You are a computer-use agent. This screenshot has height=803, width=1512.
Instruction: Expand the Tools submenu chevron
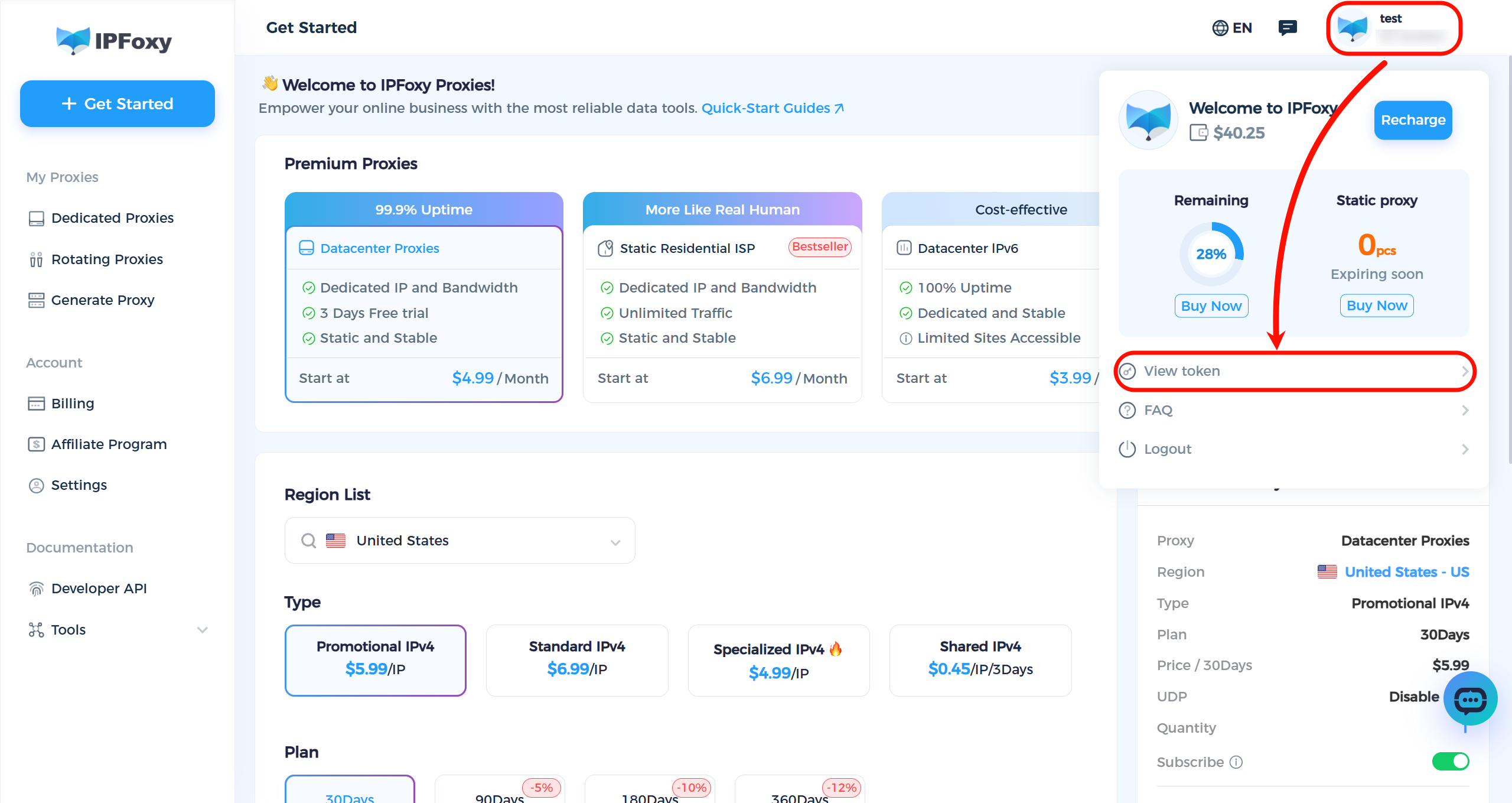coord(203,630)
